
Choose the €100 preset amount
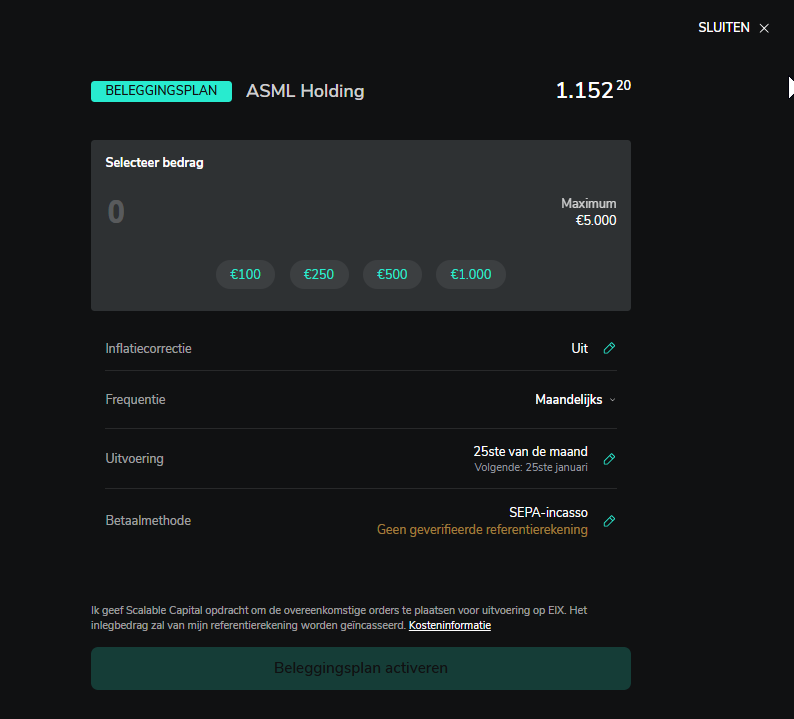245,274
